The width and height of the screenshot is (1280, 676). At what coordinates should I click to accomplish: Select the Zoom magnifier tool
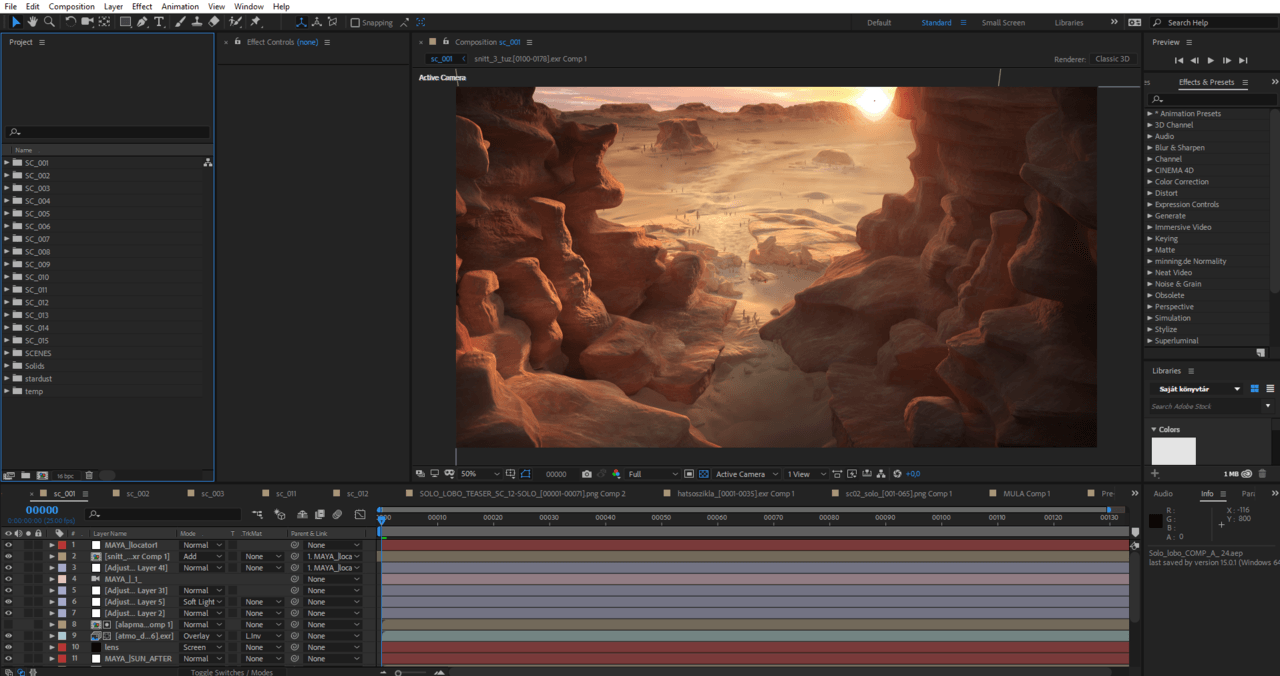click(x=49, y=22)
